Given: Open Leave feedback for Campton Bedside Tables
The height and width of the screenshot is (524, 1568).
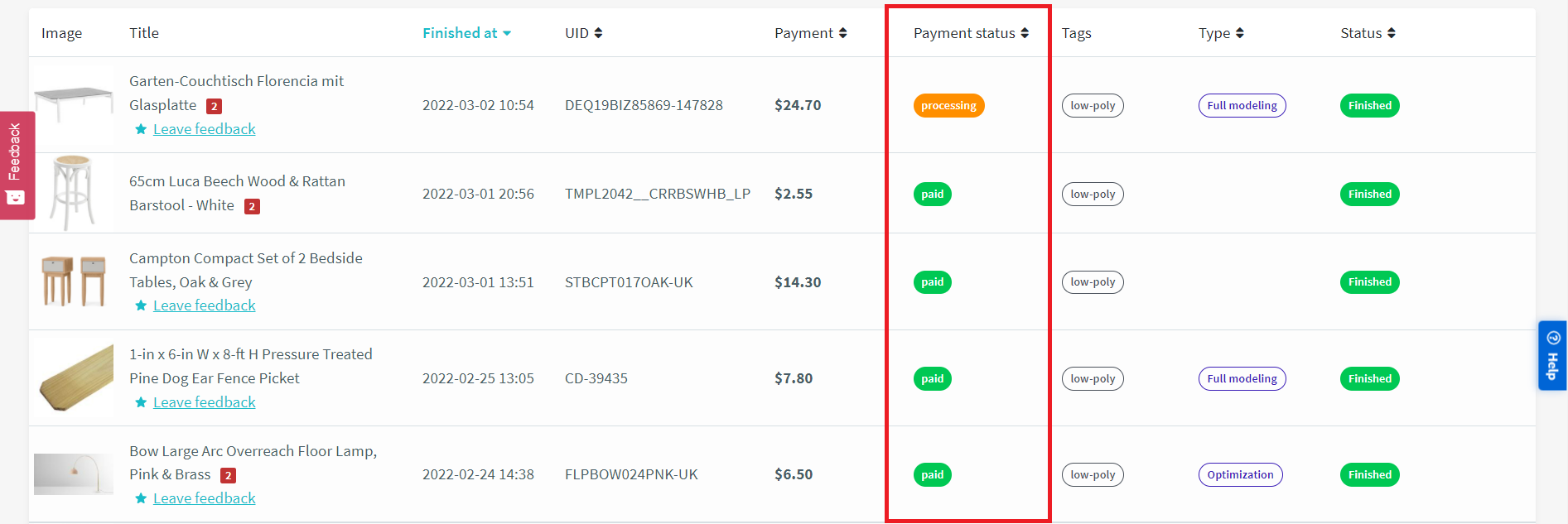Looking at the screenshot, I should 204,305.
